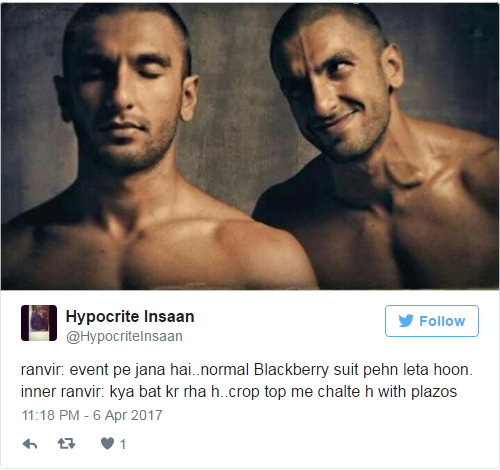Screen dimensions: 500x470
Task: Click the word Blackberry in the tweet text
Action: 291,370
